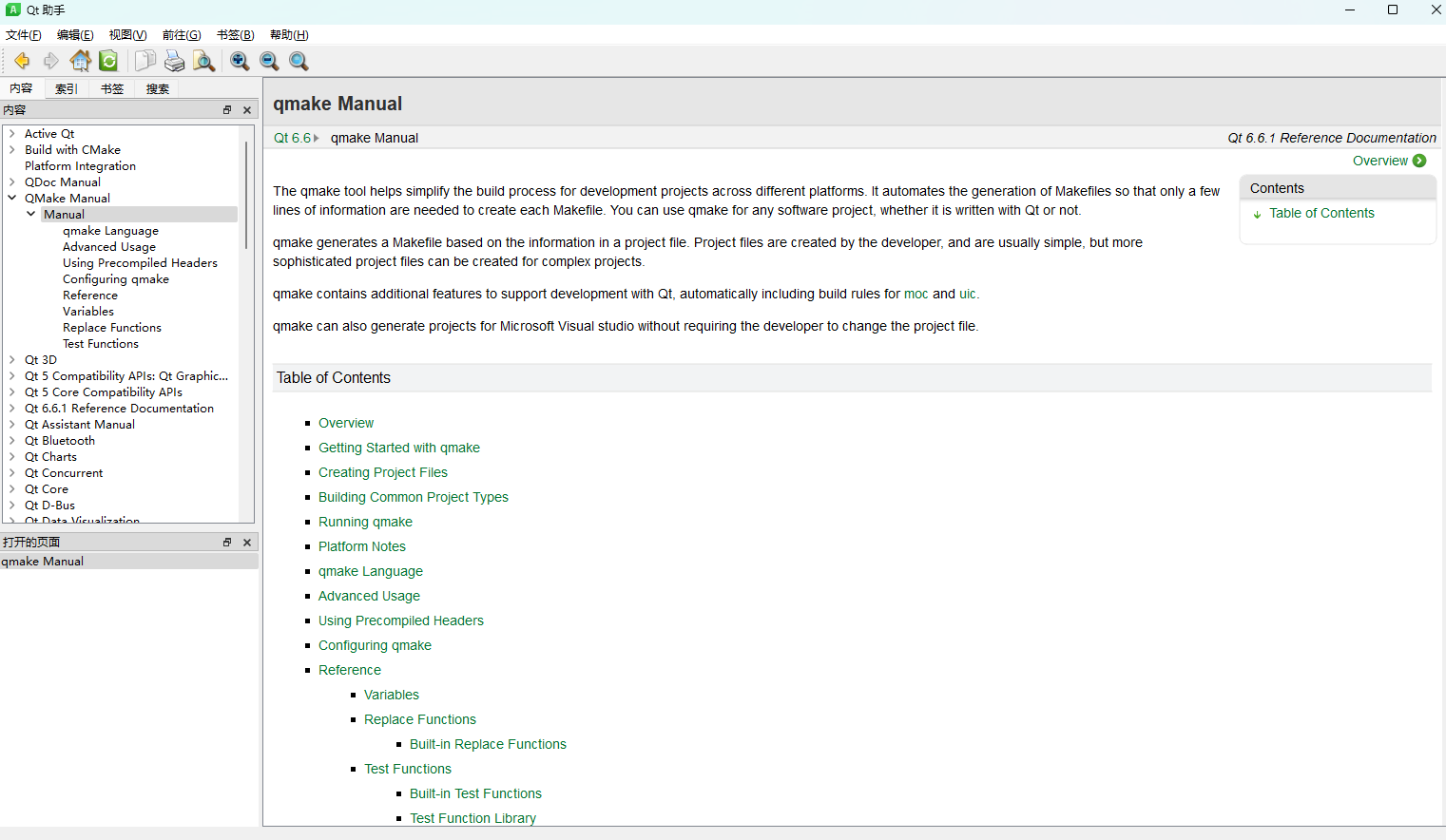
Task: Close the 打开的页面 panel
Action: pyautogui.click(x=247, y=543)
